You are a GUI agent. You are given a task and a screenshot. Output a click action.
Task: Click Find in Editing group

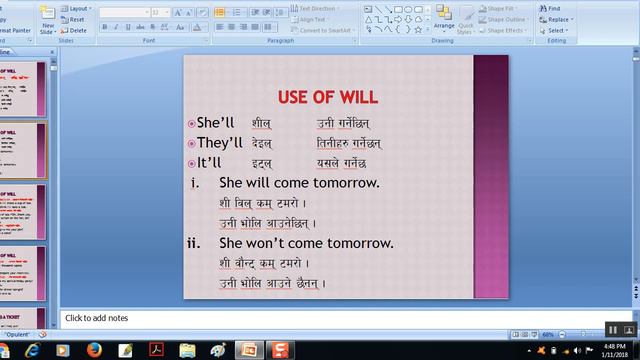click(550, 9)
